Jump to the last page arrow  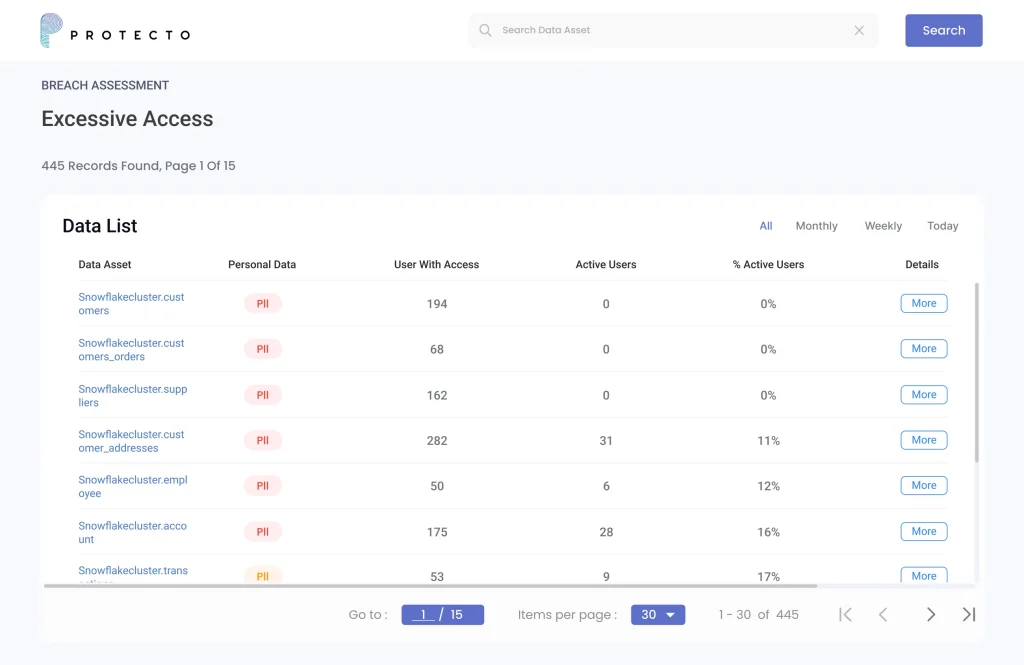pyautogui.click(x=968, y=615)
